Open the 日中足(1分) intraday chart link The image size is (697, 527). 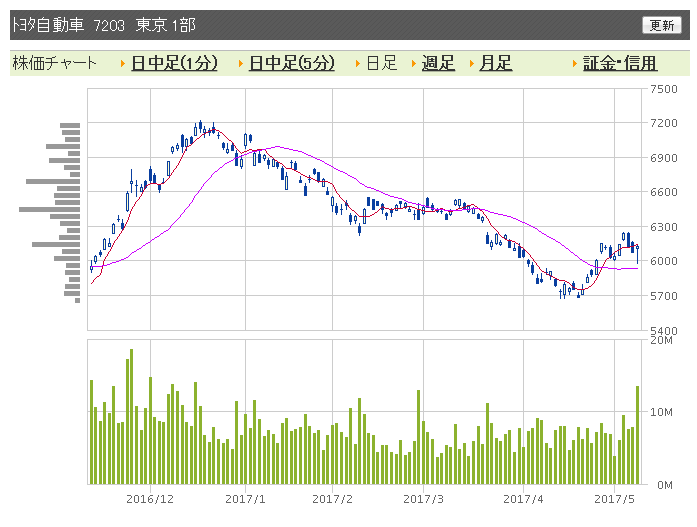coord(174,63)
